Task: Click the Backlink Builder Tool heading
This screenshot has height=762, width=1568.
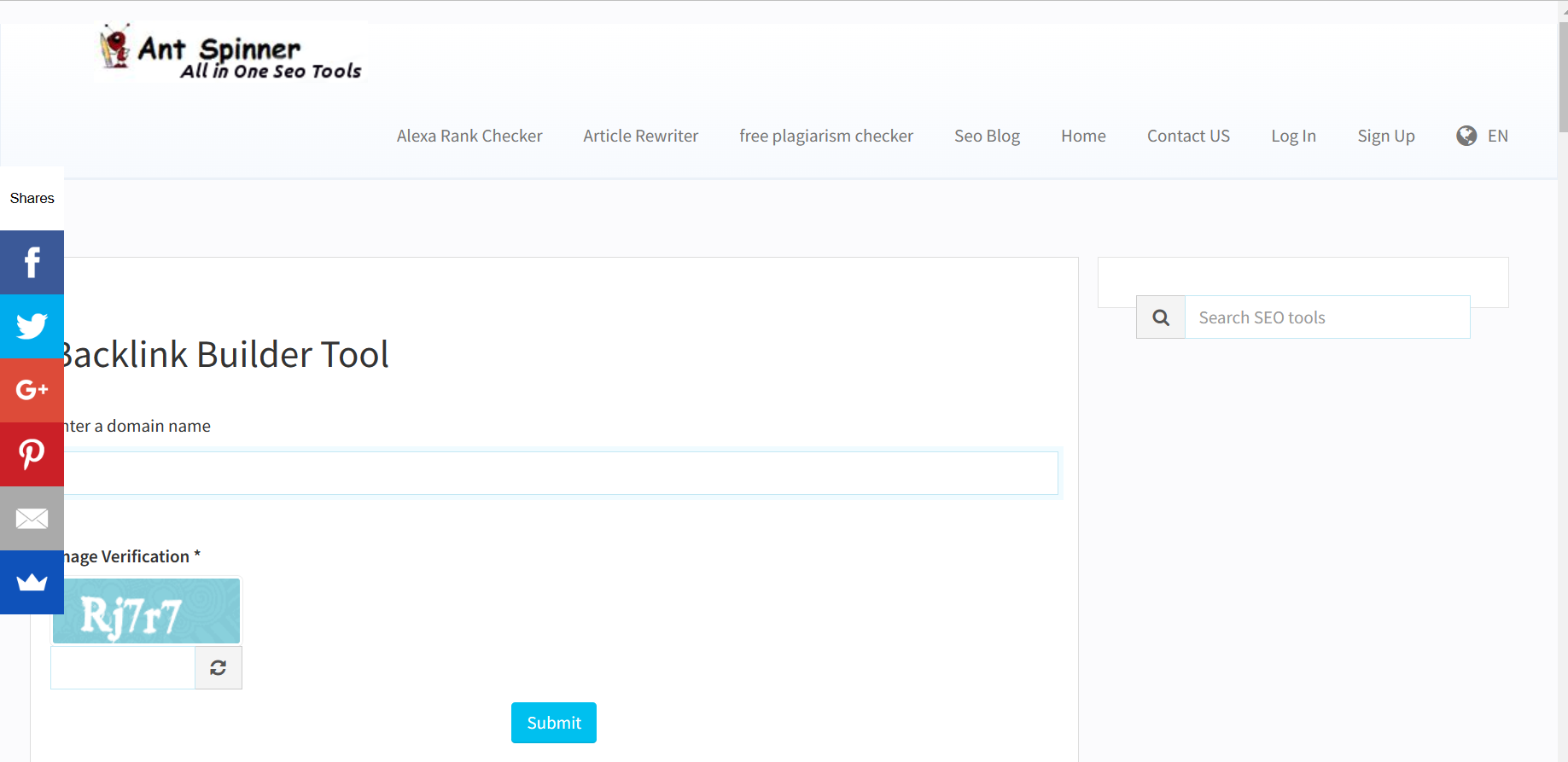Action: click(x=225, y=354)
